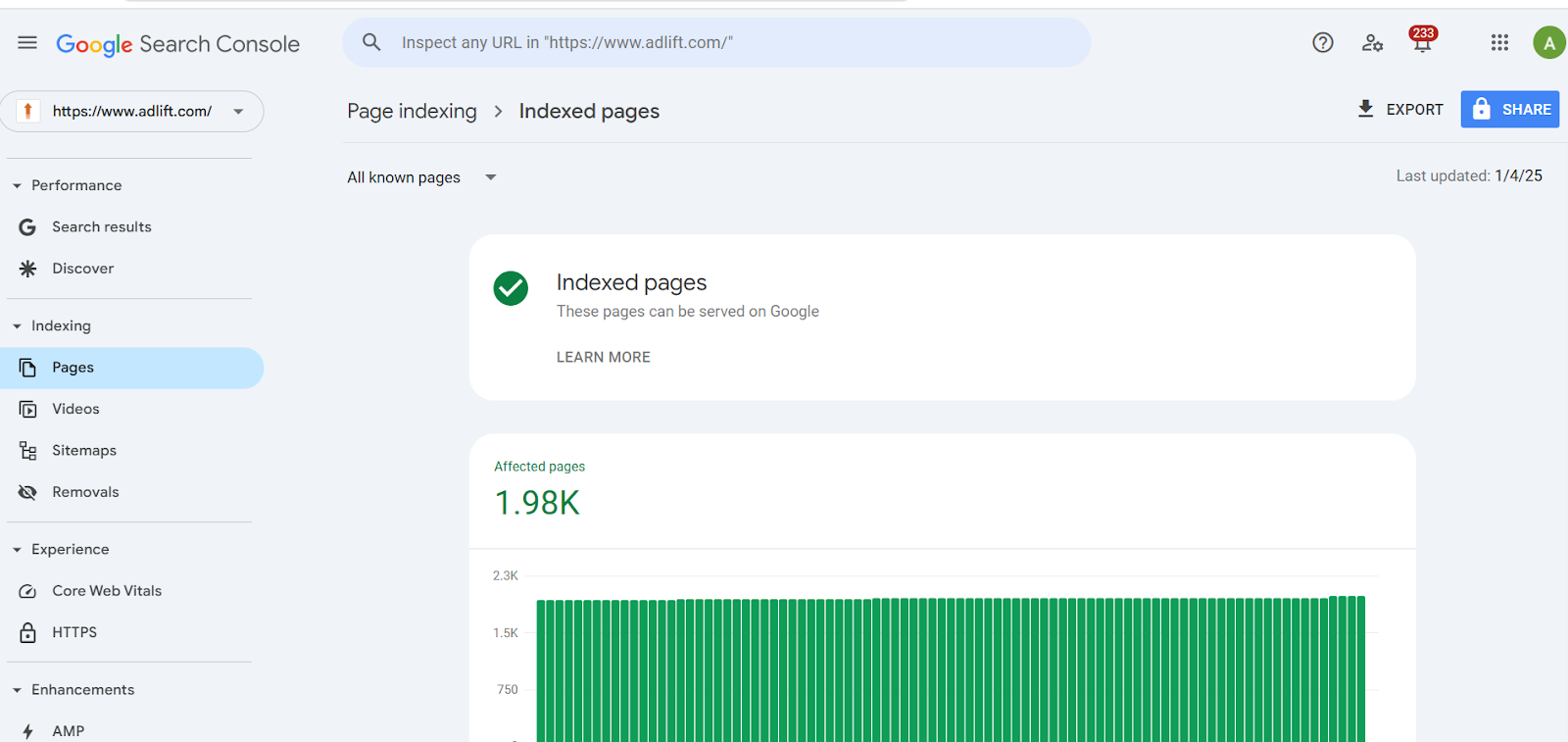Screen dimensions: 1568x742
Task: Click the green check mark icon
Action: (x=511, y=288)
